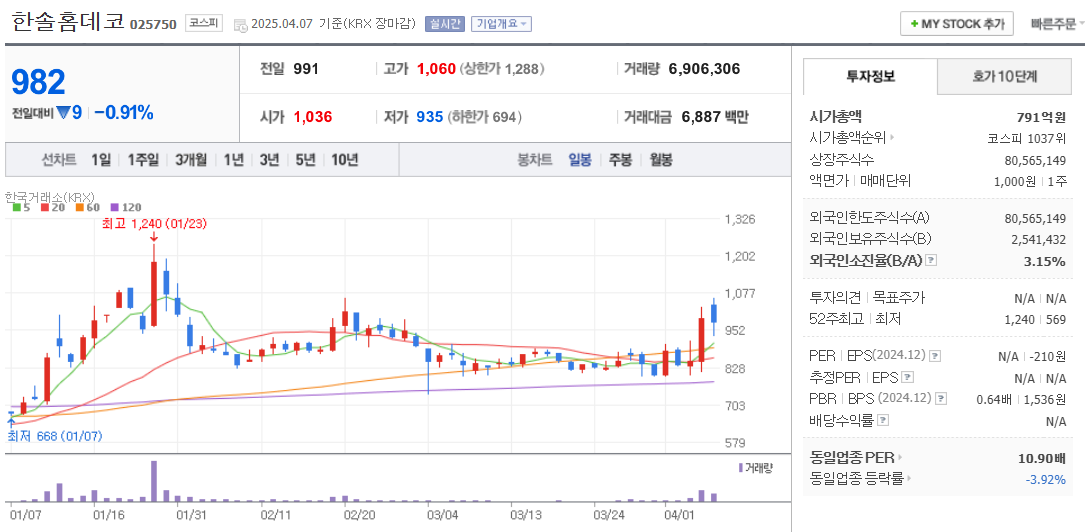Select the 3년 line chart period

click(269, 160)
